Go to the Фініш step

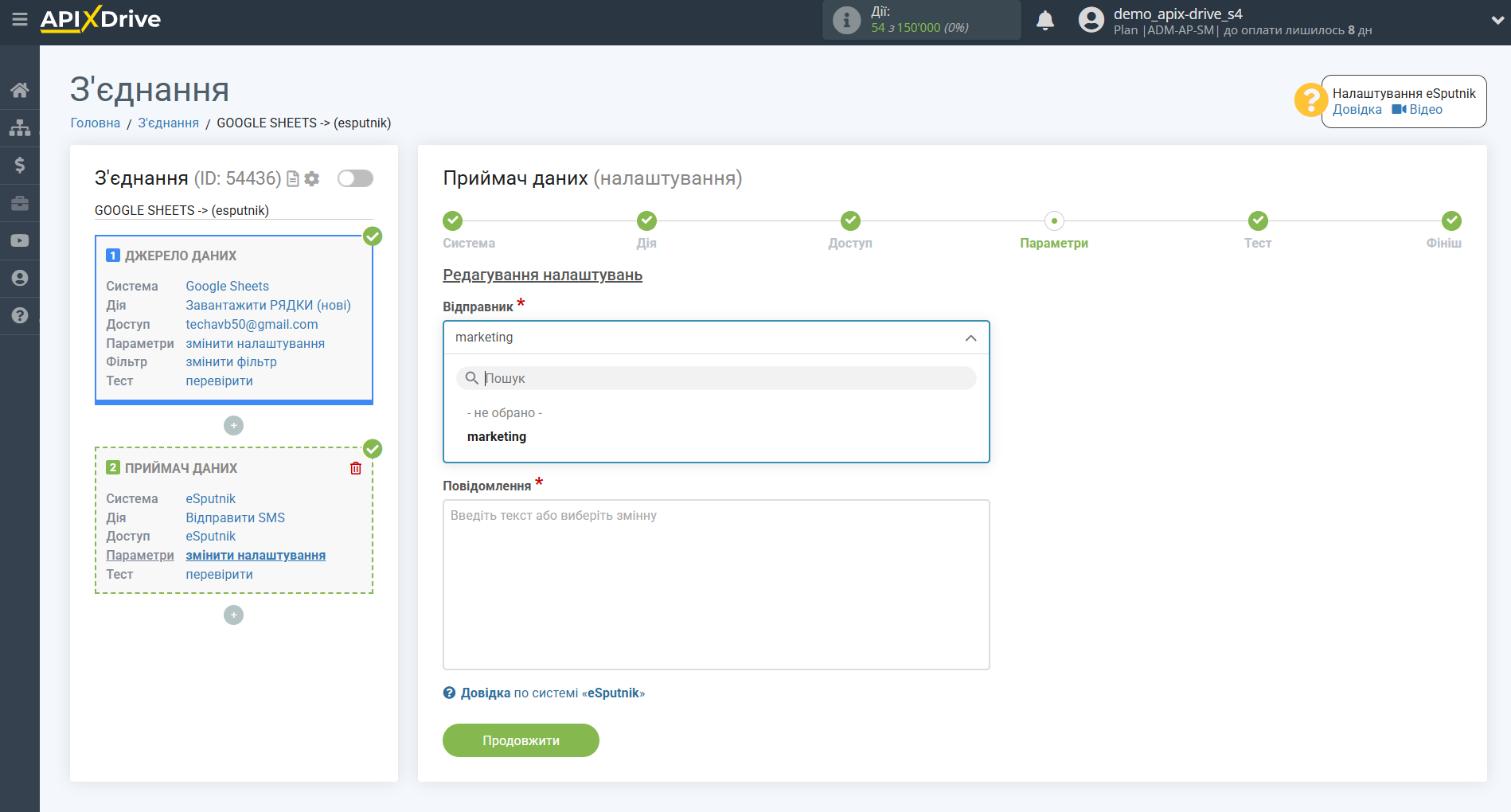[1451, 221]
